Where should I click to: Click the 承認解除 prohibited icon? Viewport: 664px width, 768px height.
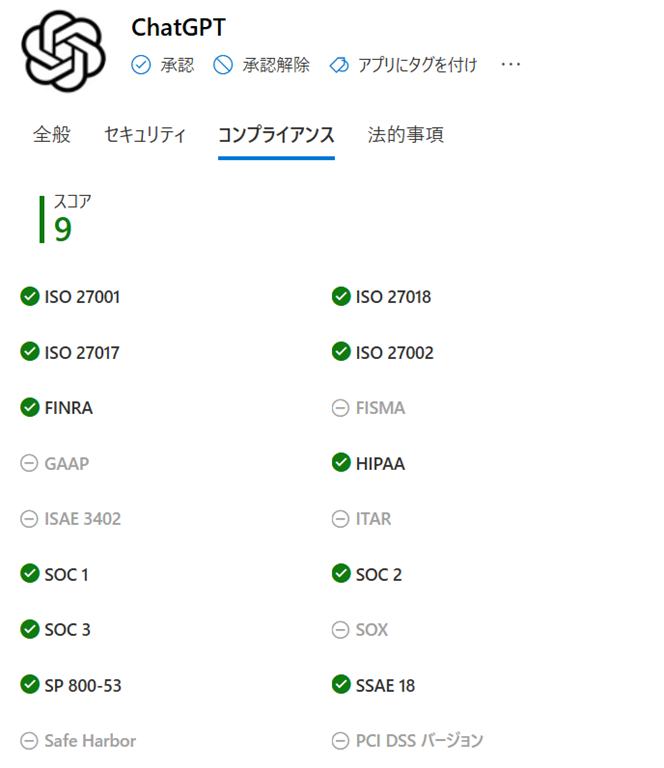click(222, 65)
